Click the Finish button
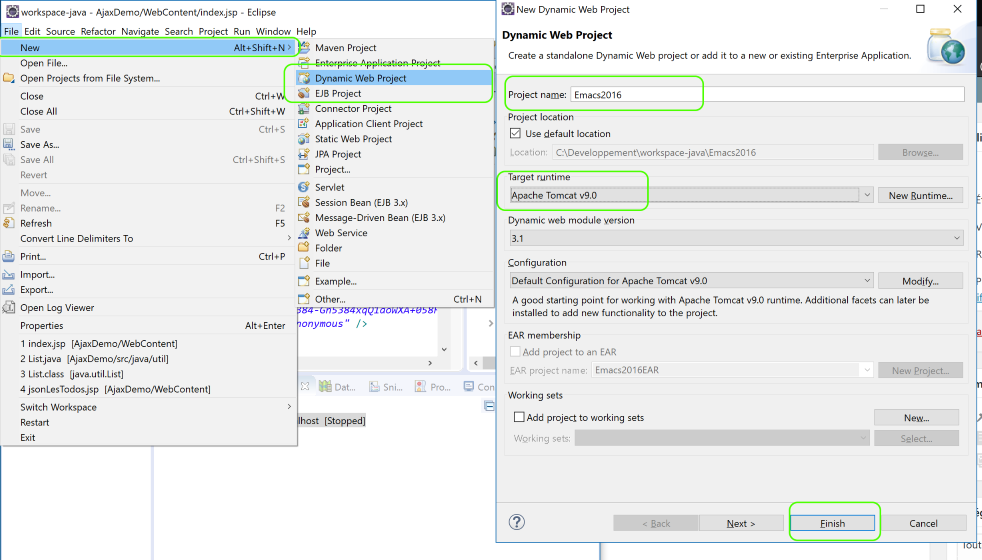The height and width of the screenshot is (560, 982). [832, 523]
